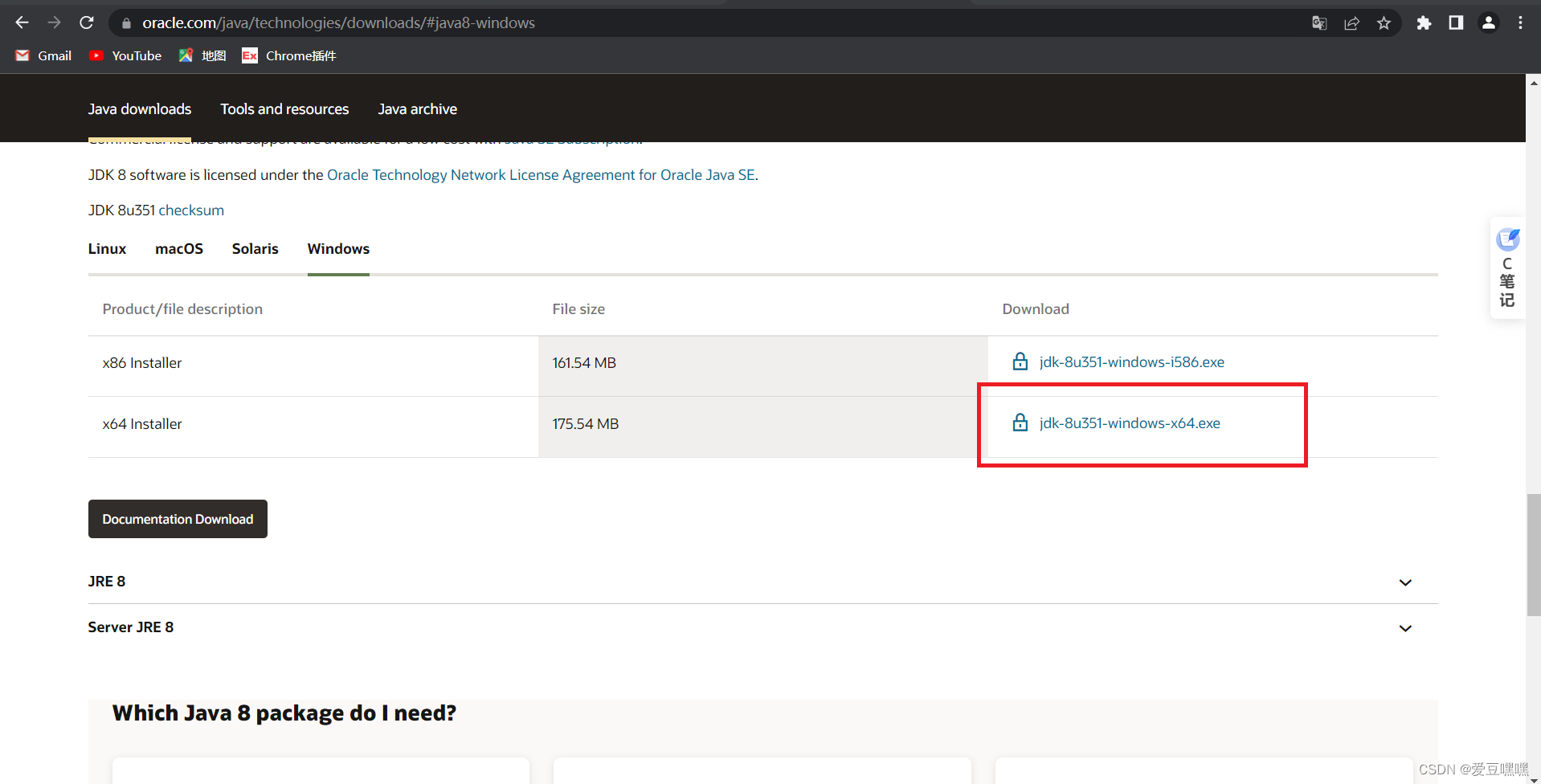Open Tools and resources nav item
The height and width of the screenshot is (784, 1541).
(284, 109)
